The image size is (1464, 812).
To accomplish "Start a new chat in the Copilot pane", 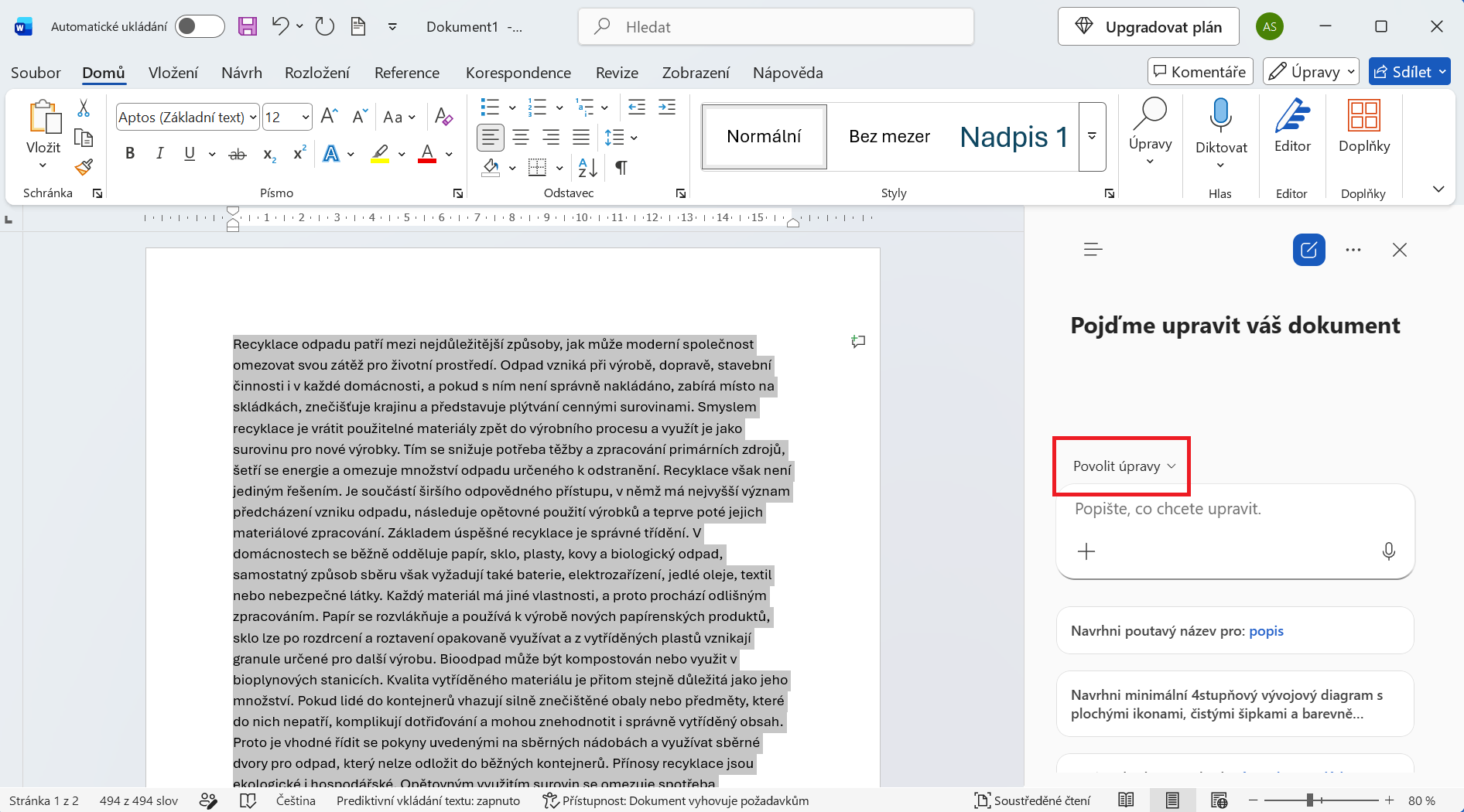I will (x=1309, y=250).
